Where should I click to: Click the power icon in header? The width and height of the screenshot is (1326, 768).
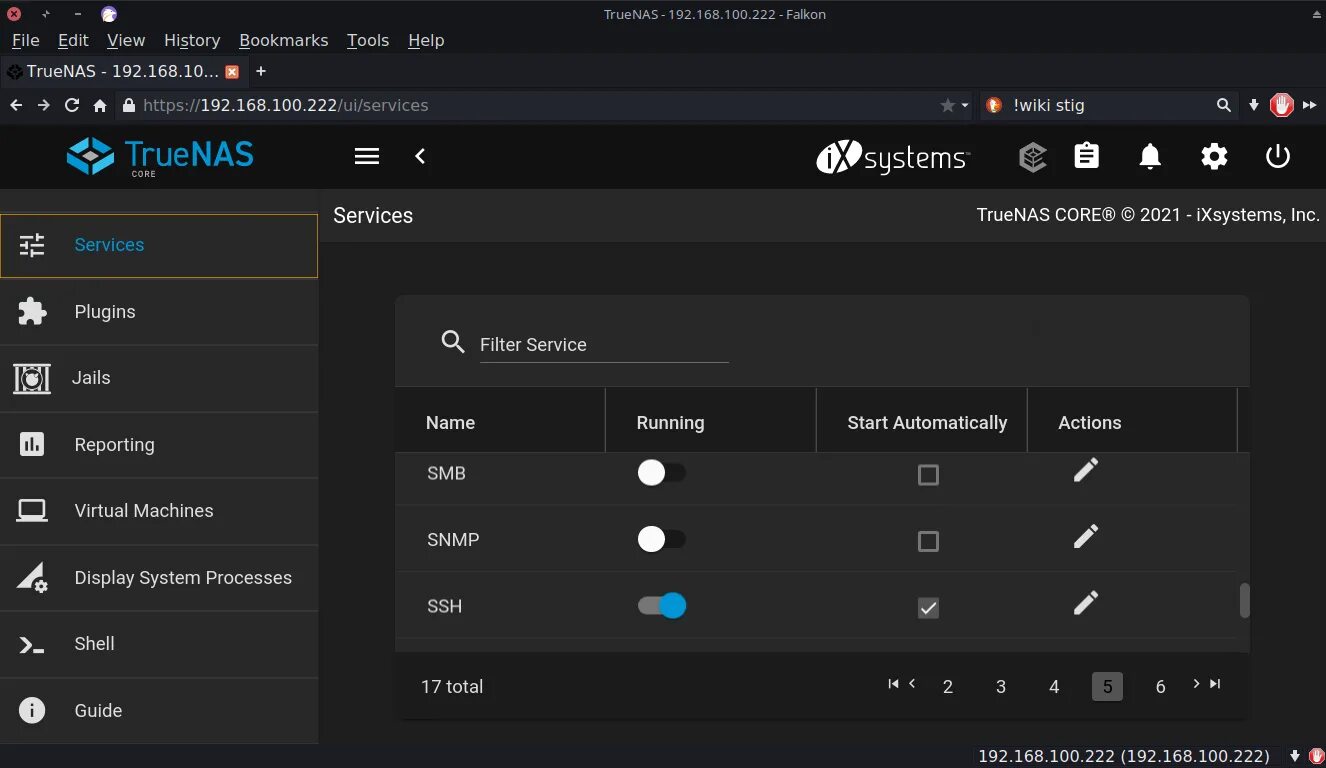[1278, 156]
